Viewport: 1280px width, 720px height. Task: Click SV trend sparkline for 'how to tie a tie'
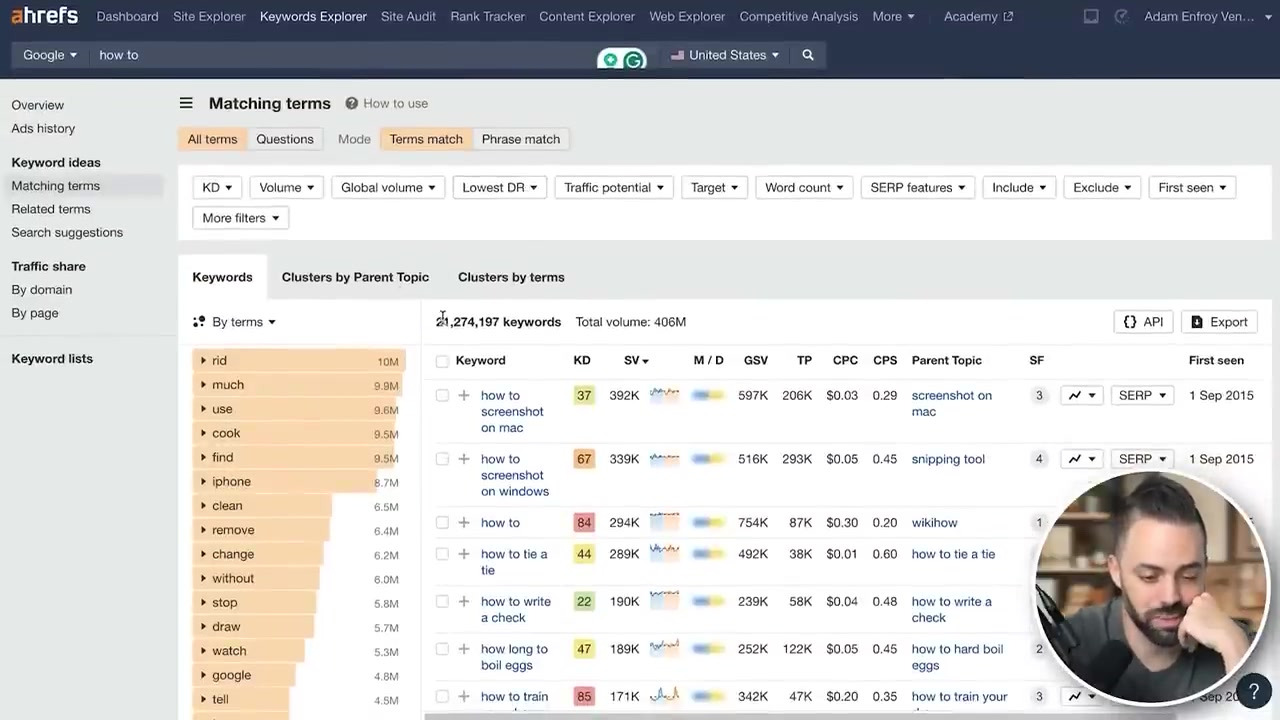[664, 552]
